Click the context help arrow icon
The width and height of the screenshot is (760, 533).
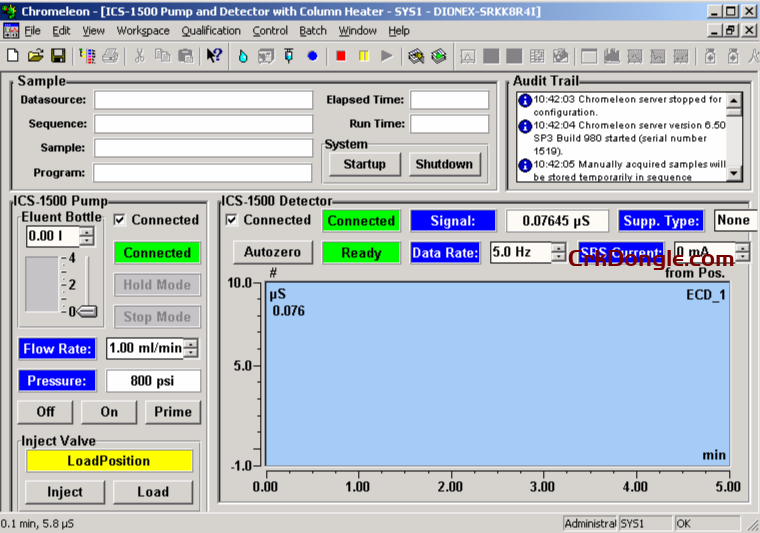[x=214, y=56]
